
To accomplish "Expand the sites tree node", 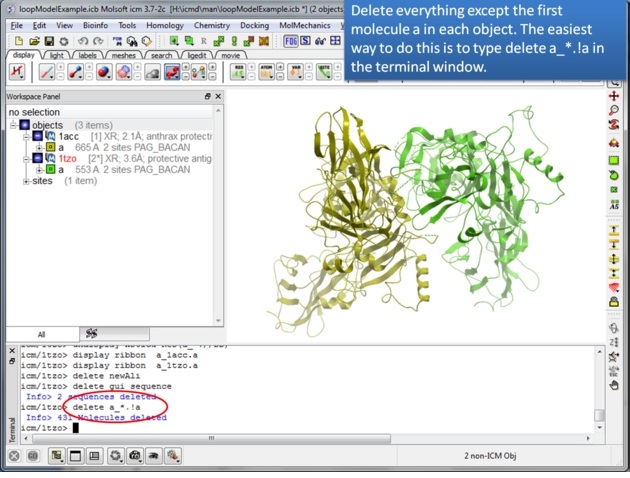I will click(25, 181).
